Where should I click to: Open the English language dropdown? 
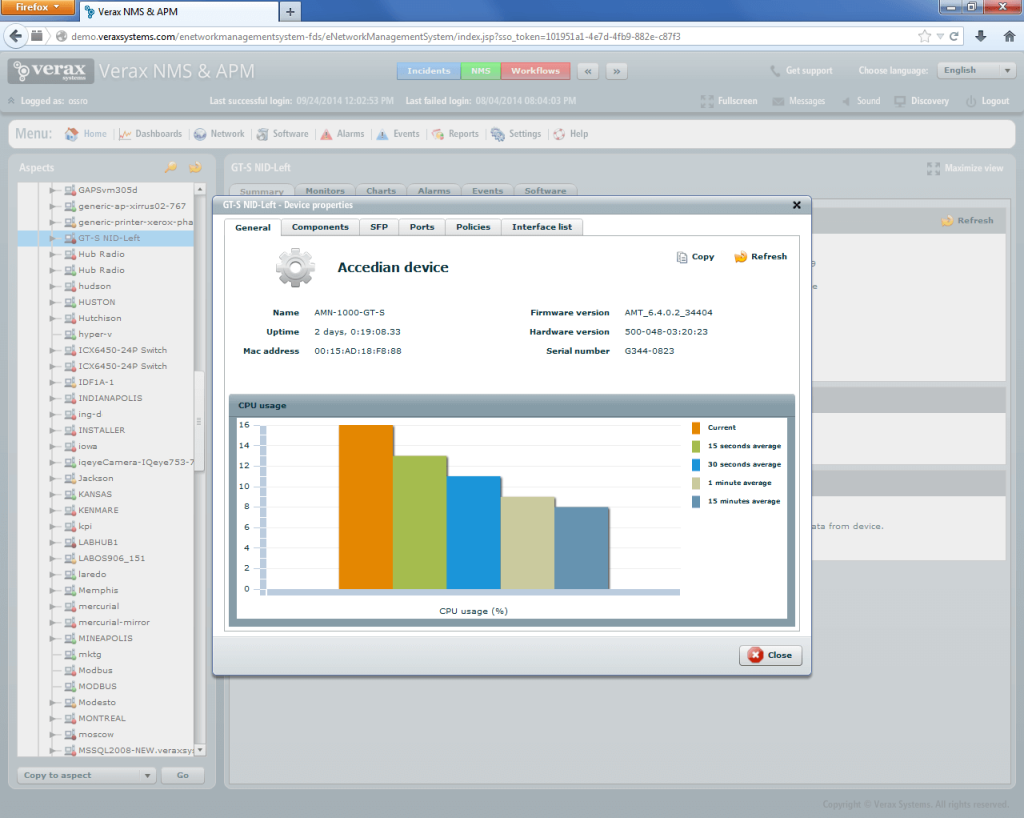tap(976, 70)
